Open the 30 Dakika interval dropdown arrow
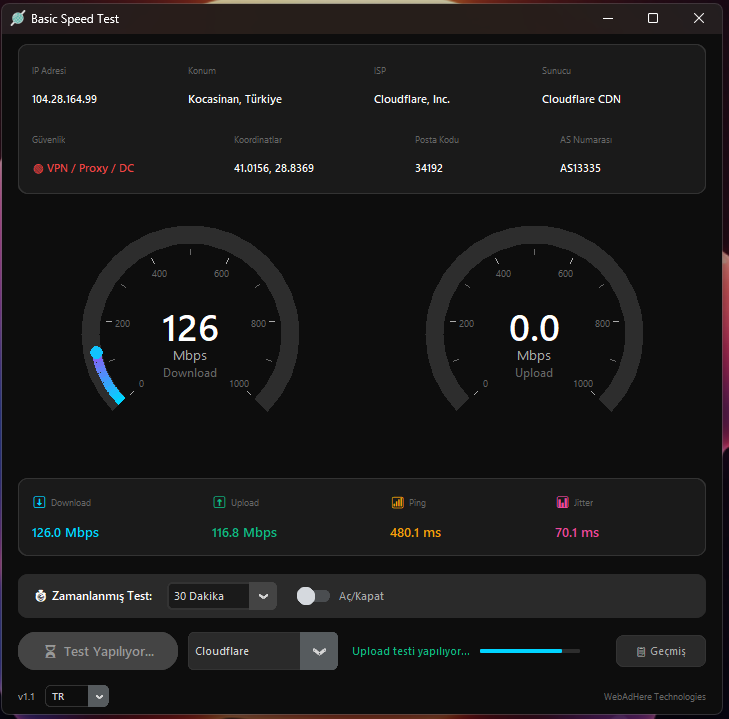Image resolution: width=729 pixels, height=719 pixels. [x=263, y=596]
